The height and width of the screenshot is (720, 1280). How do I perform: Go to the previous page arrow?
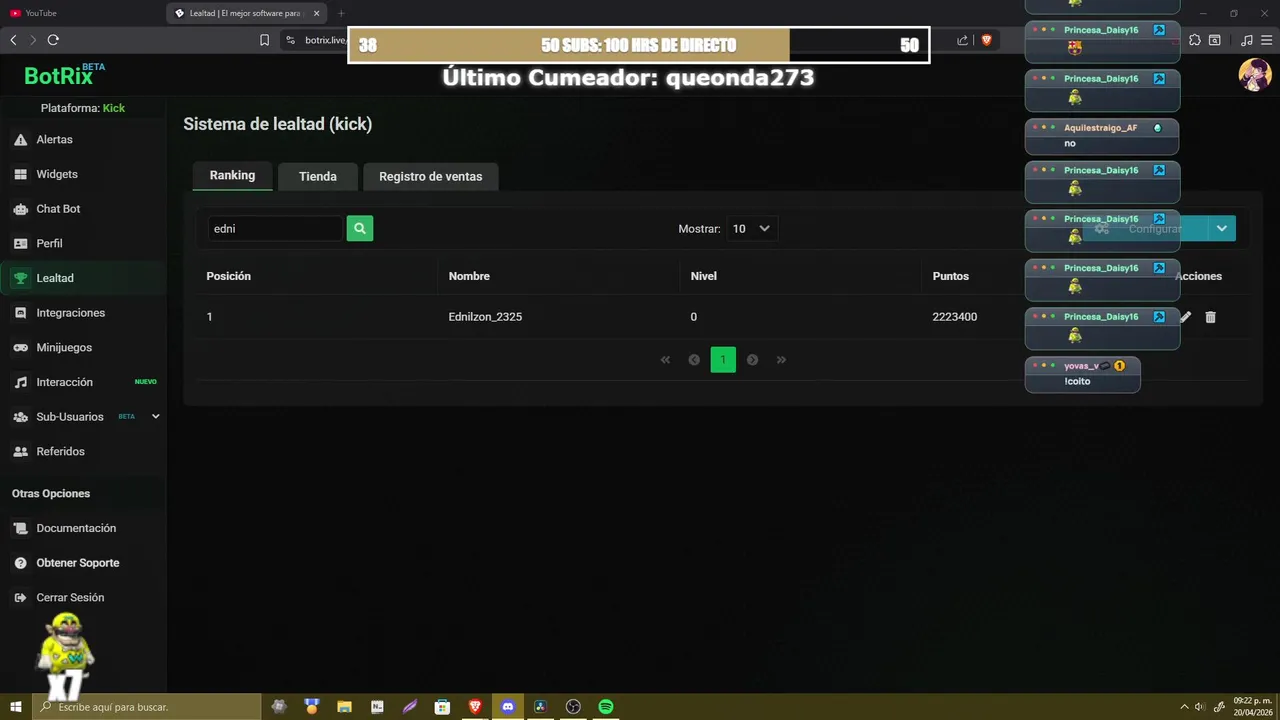point(694,360)
